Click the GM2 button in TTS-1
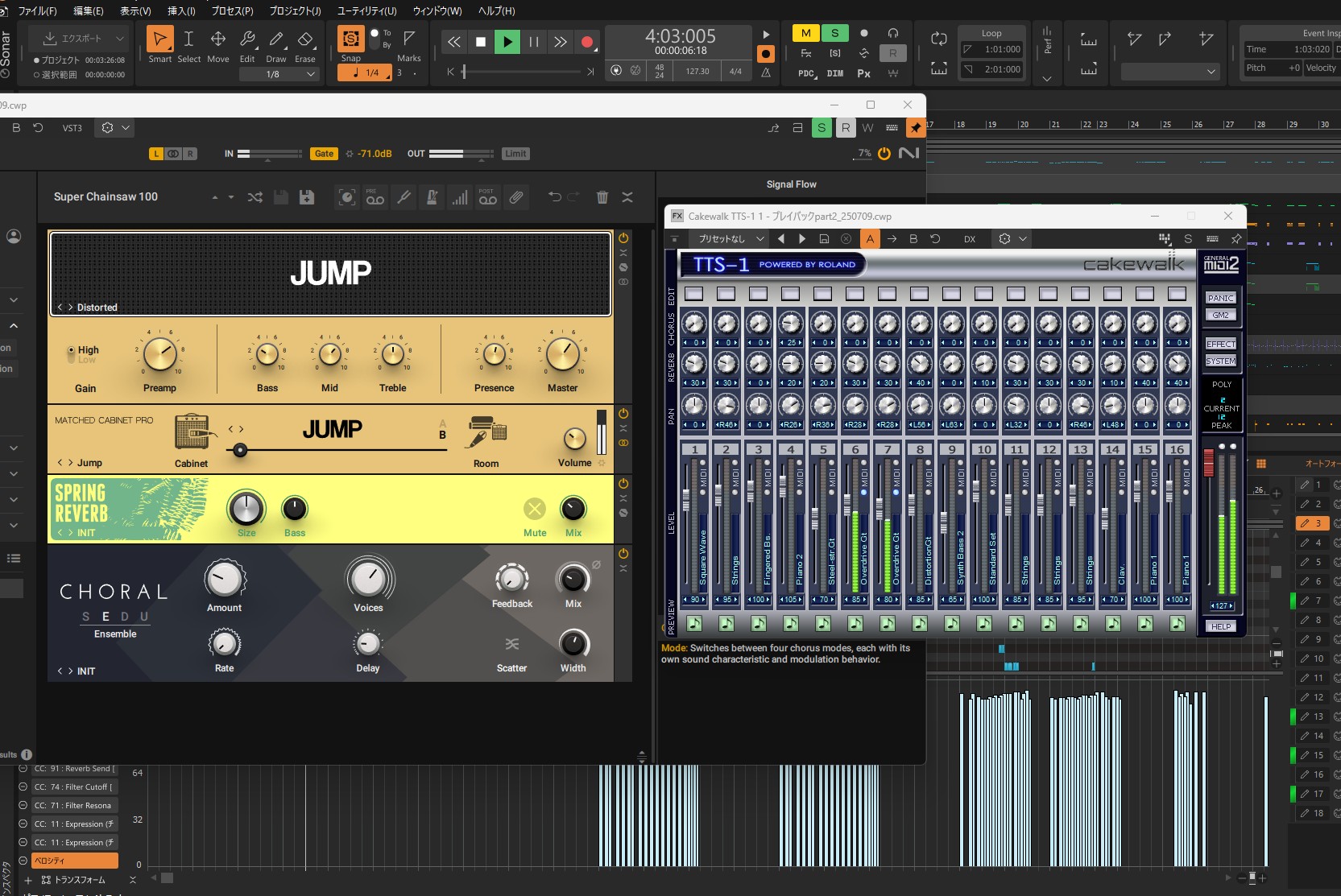Image resolution: width=1341 pixels, height=896 pixels. point(1220,315)
